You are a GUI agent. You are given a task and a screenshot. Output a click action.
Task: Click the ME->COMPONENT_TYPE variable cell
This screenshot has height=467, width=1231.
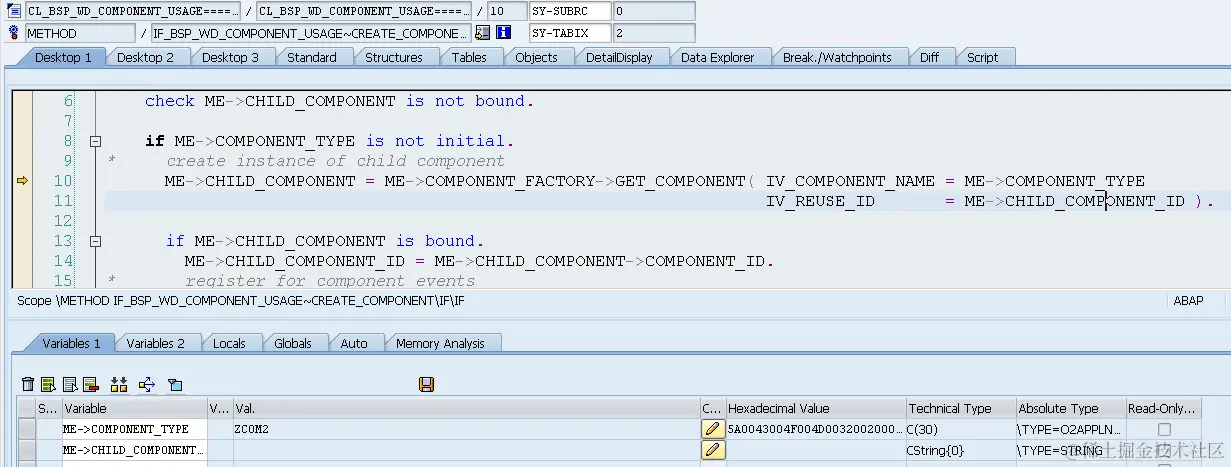click(x=134, y=429)
